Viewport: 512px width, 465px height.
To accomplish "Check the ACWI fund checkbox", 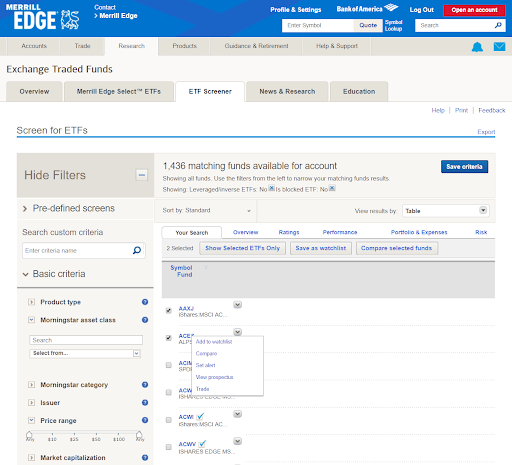I will [169, 420].
